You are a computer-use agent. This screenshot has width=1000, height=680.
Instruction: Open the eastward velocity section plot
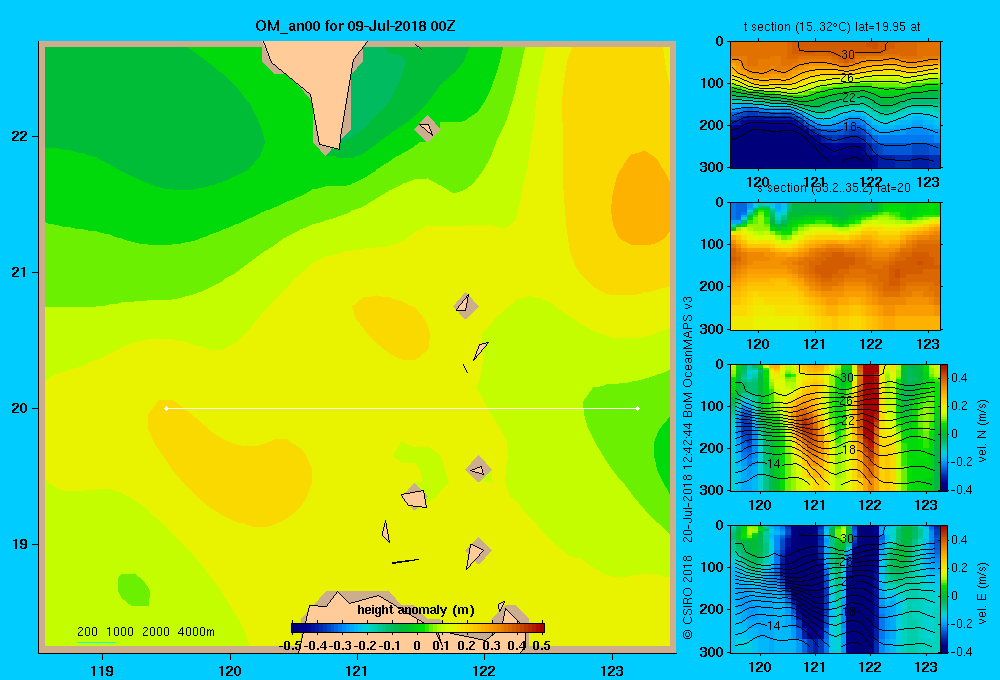[x=835, y=589]
